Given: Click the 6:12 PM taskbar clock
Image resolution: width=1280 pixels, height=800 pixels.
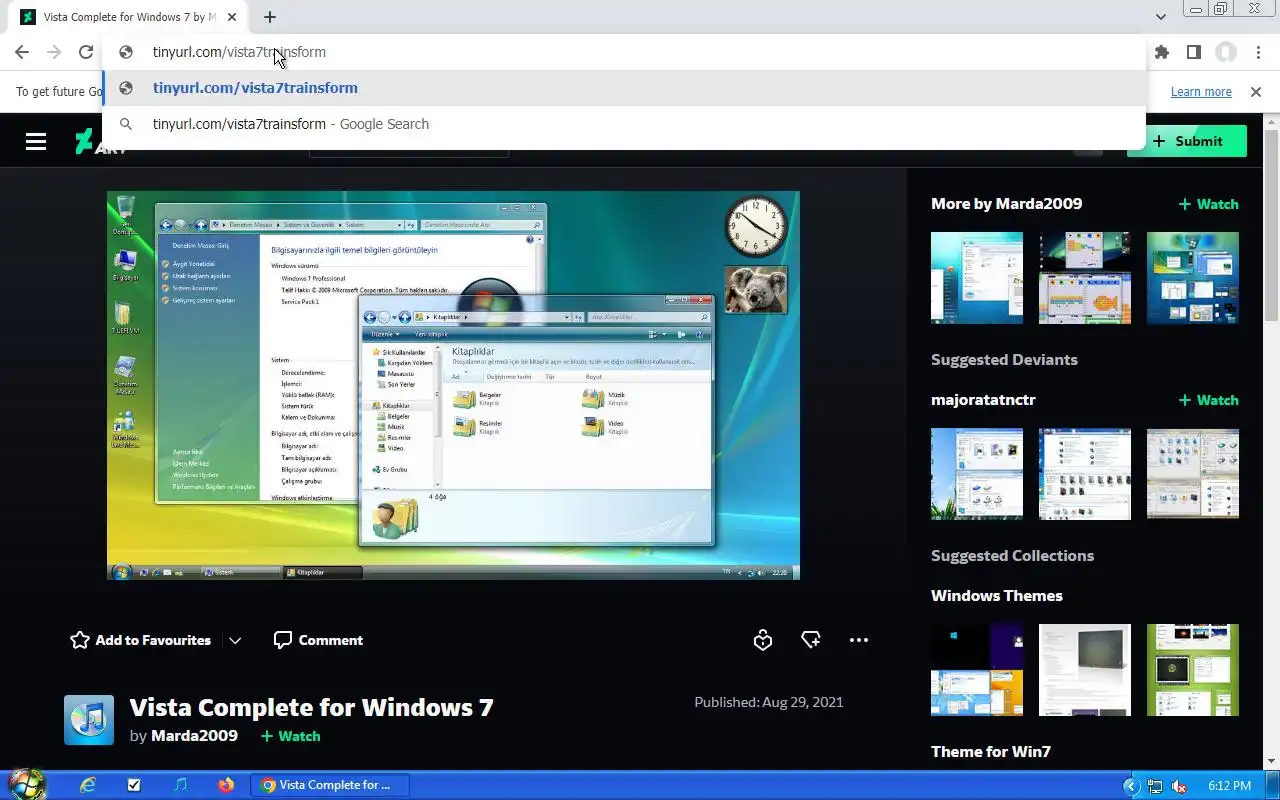Looking at the screenshot, I should tap(1230, 786).
